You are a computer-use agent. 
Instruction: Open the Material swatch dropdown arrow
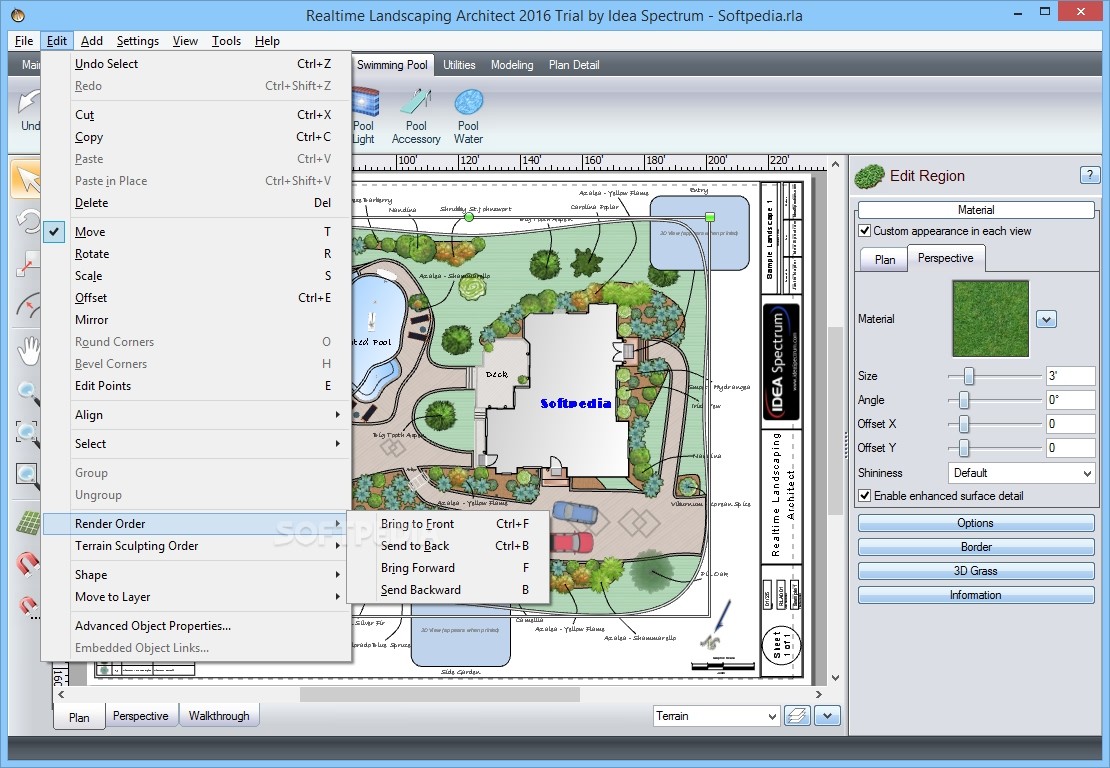[x=1046, y=319]
